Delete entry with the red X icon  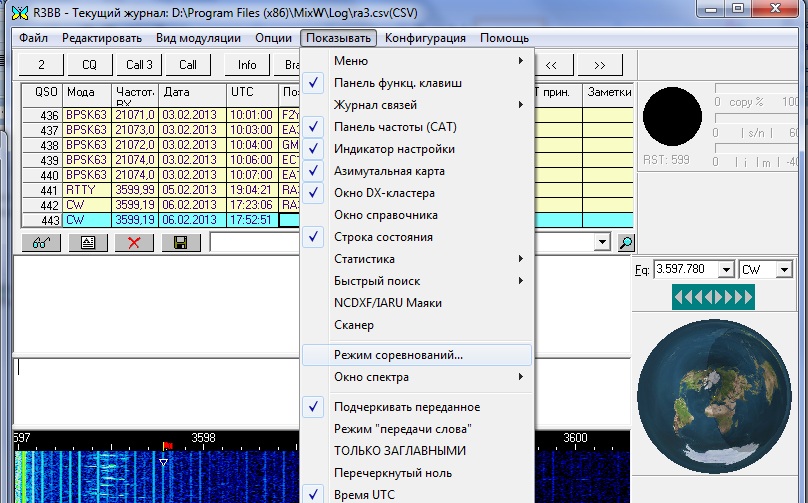(x=134, y=243)
